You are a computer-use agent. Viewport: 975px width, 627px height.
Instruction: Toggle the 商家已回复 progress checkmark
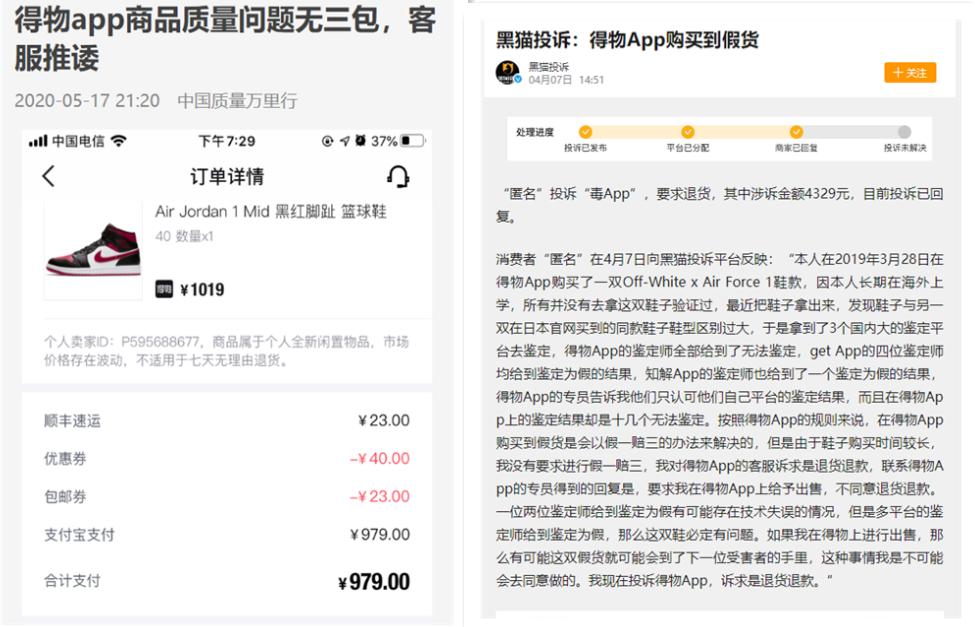(x=796, y=131)
